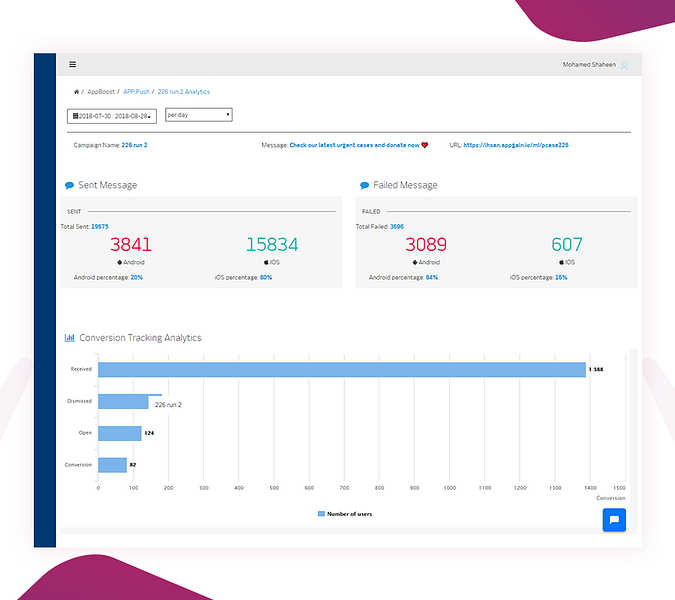Toggle the Number of users legend
The height and width of the screenshot is (600, 675).
coord(345,513)
